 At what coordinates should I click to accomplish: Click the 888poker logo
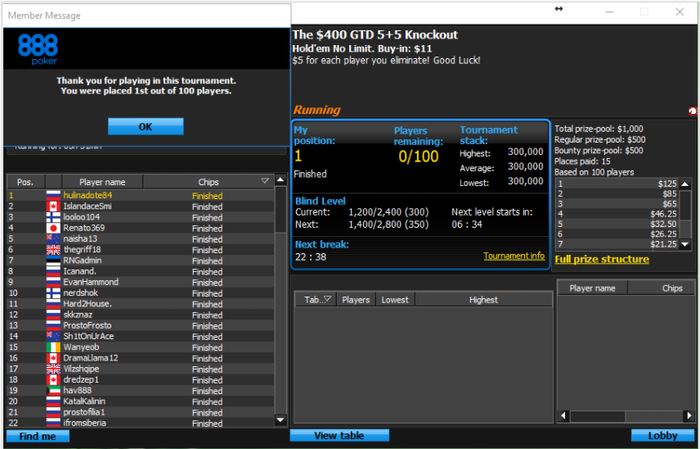tap(38, 49)
